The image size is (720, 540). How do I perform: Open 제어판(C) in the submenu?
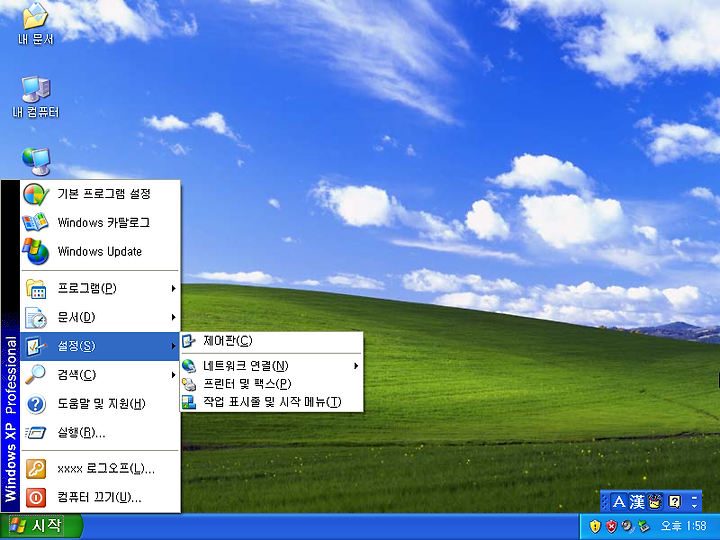(x=272, y=341)
